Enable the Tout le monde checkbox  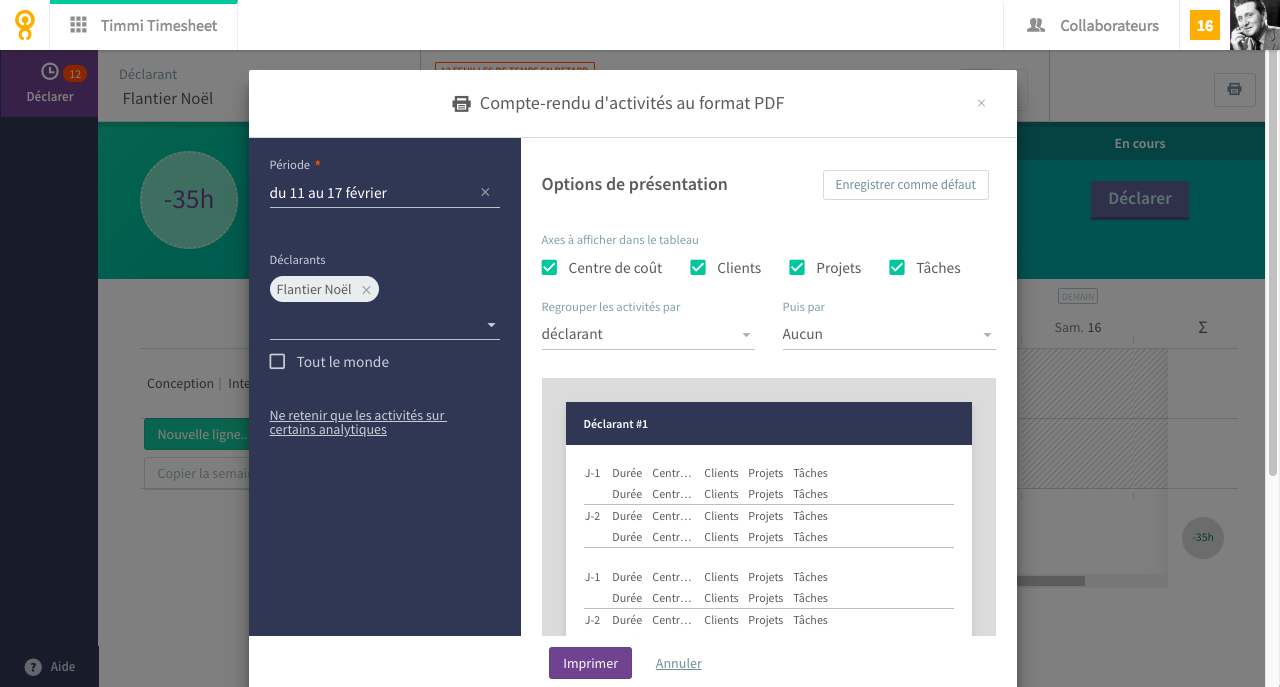(x=278, y=361)
